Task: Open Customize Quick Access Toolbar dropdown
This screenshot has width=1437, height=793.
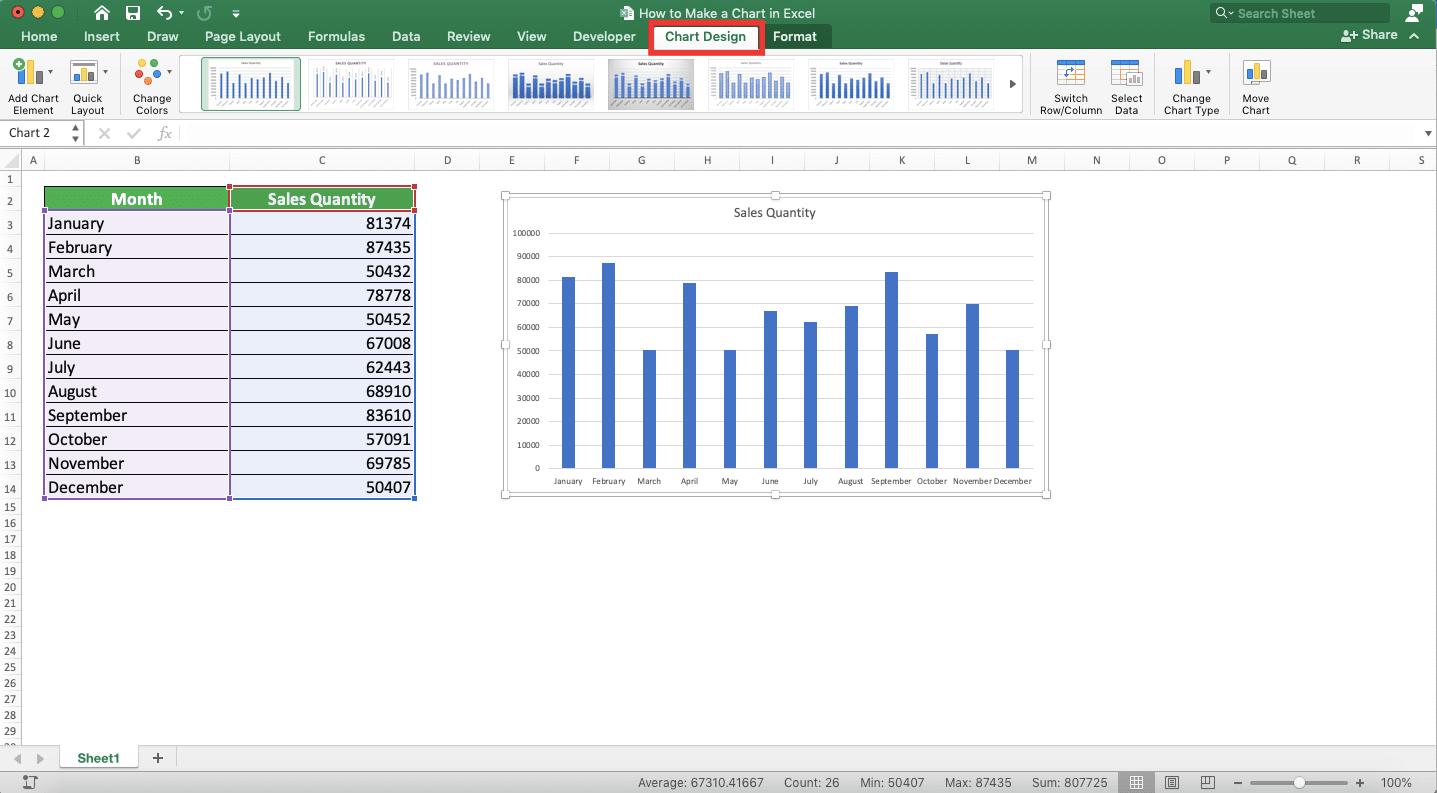Action: [x=236, y=14]
